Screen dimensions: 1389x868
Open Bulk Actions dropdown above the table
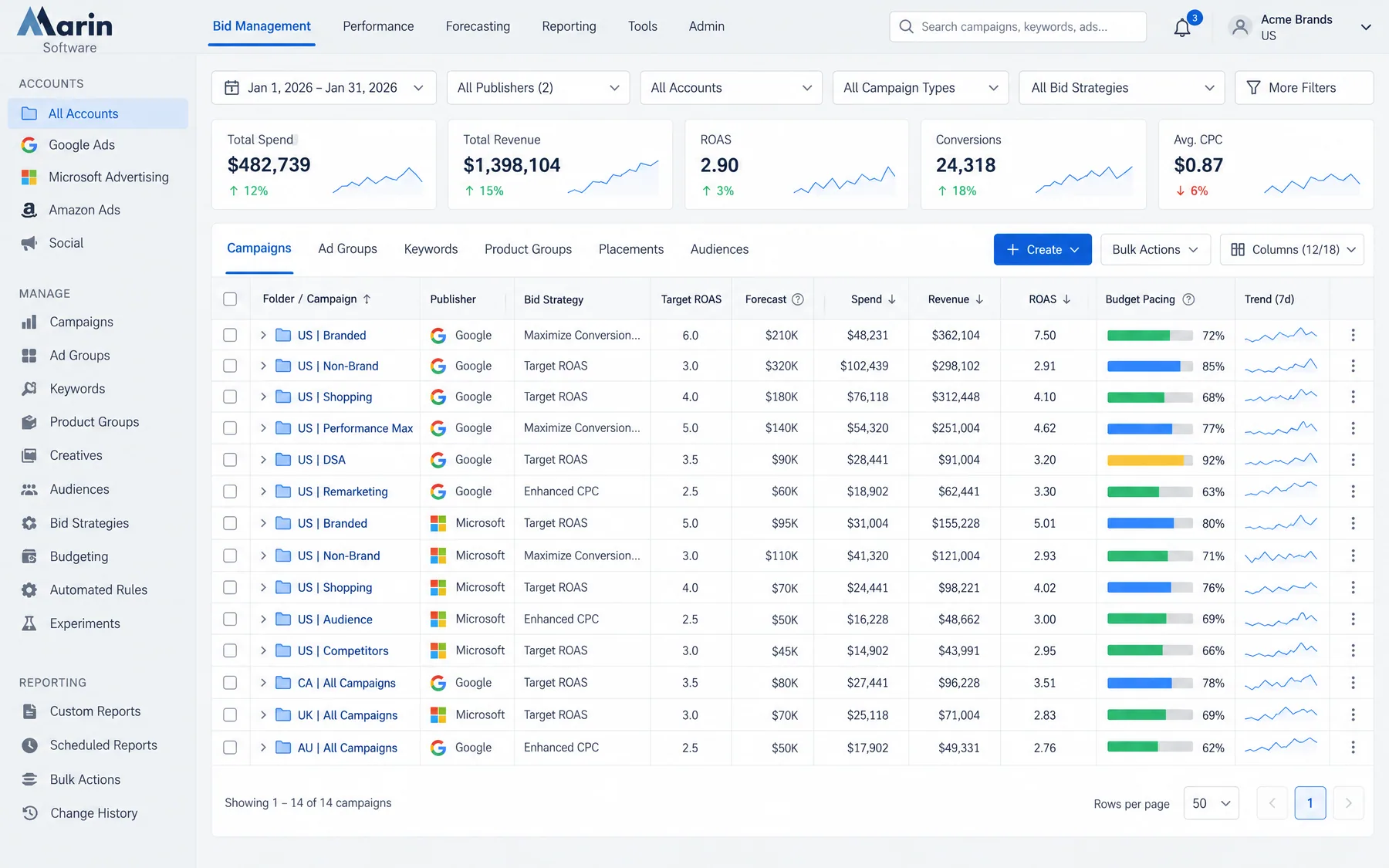click(x=1155, y=250)
